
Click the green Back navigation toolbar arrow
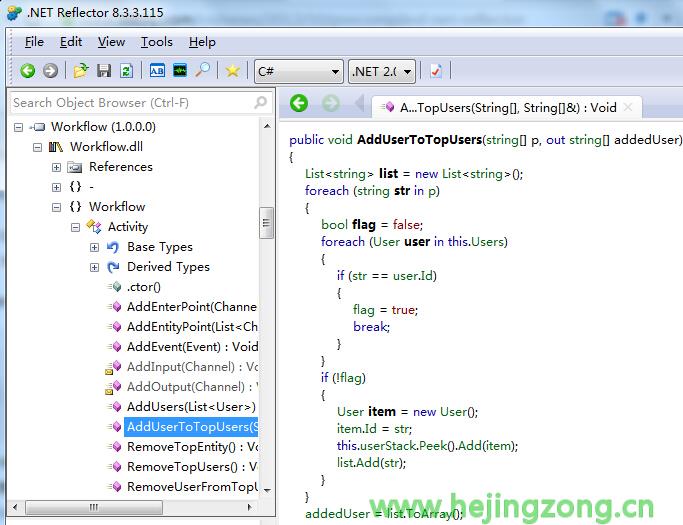(28, 70)
